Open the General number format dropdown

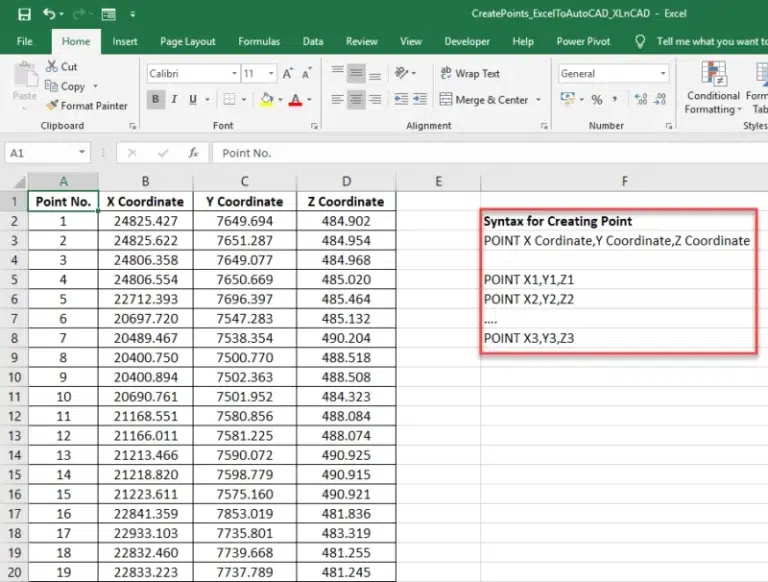coord(663,73)
